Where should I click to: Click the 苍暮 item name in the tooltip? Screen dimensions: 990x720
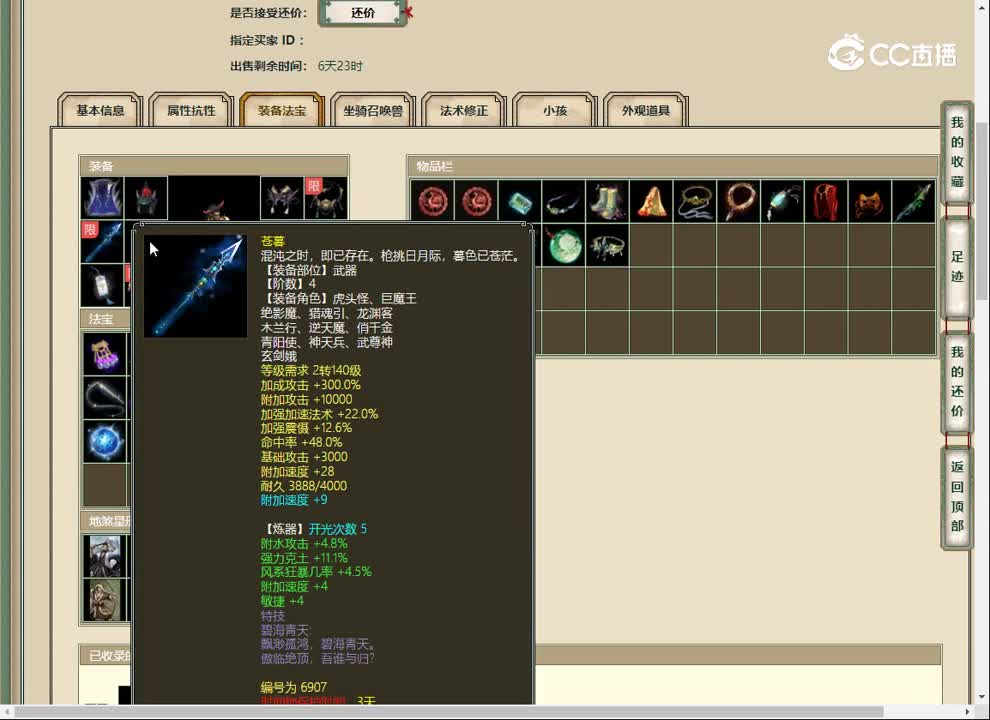(273, 241)
